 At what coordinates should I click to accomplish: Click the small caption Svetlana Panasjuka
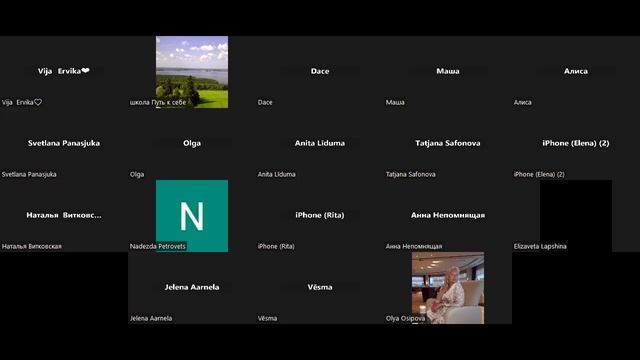pos(29,174)
